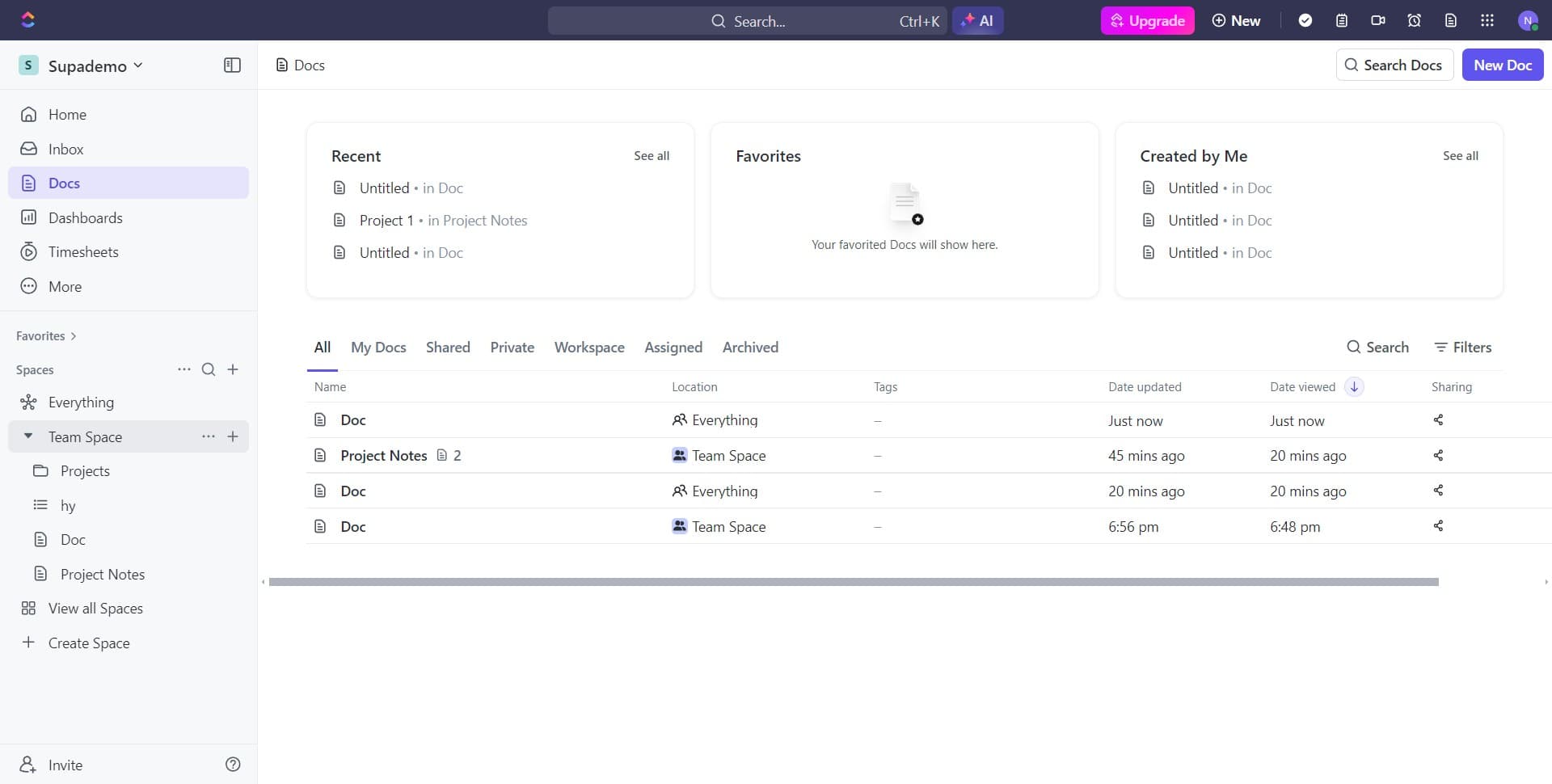Click the checkmark status icon in top bar
Screen dimensions: 1552x784
pyautogui.click(x=1305, y=20)
